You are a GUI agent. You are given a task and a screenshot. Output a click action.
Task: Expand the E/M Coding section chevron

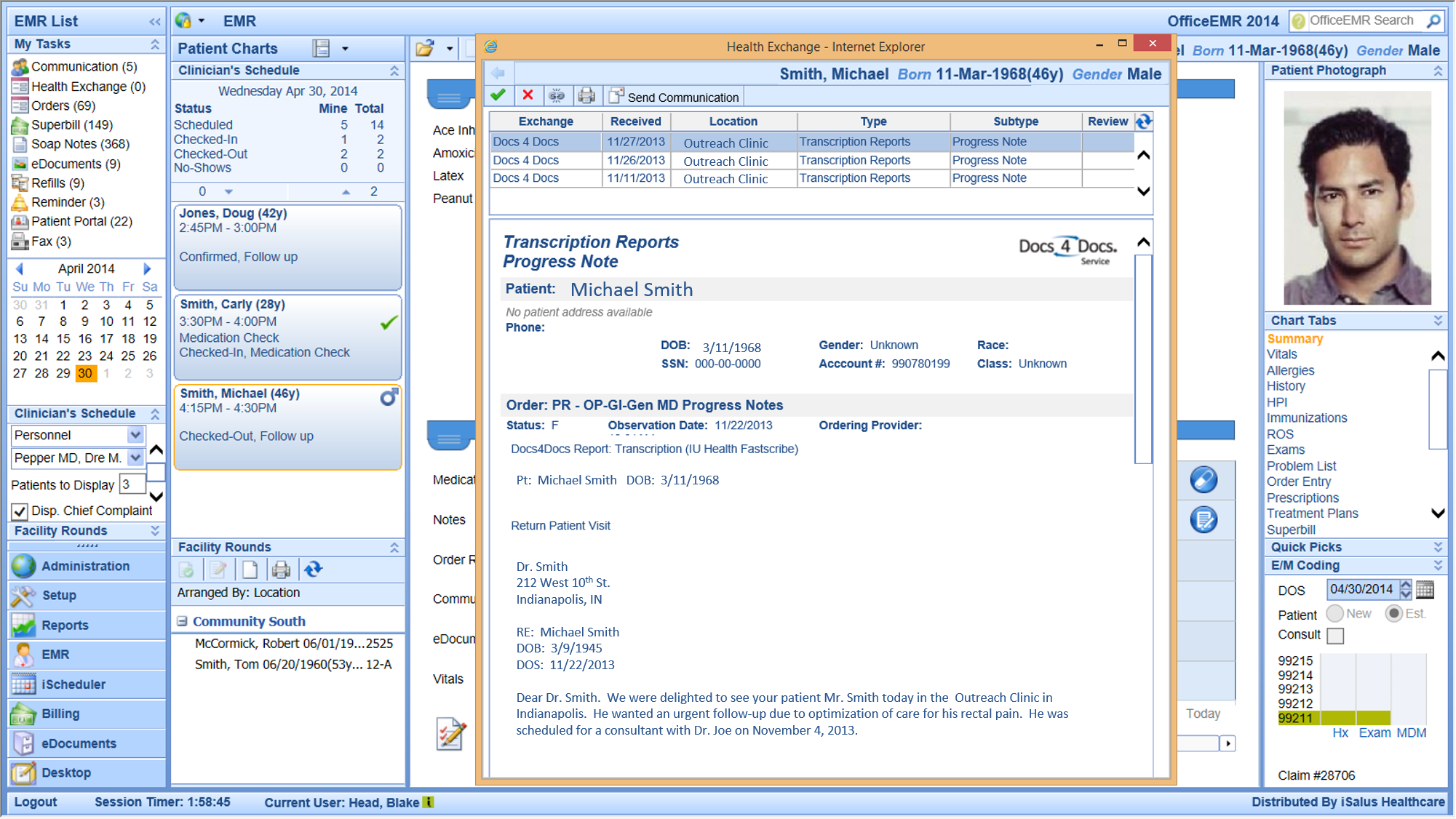pos(1438,565)
